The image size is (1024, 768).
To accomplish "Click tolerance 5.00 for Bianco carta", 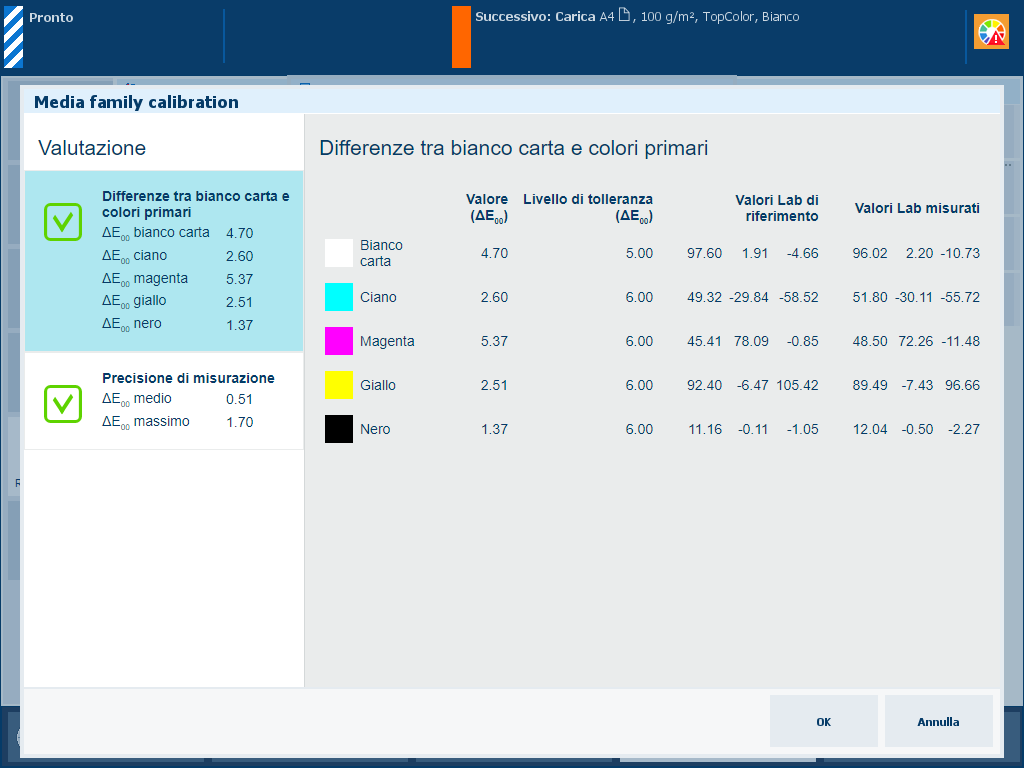I will tap(639, 253).
